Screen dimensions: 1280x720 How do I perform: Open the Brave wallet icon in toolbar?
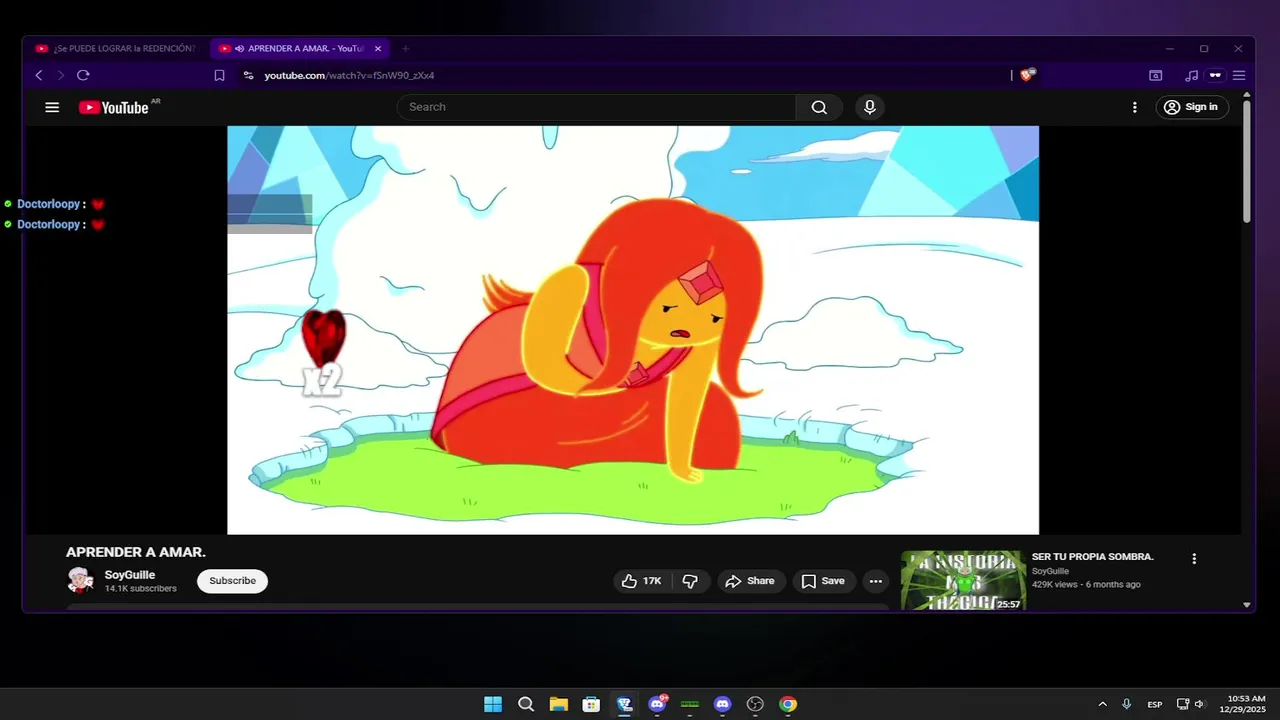point(1155,75)
